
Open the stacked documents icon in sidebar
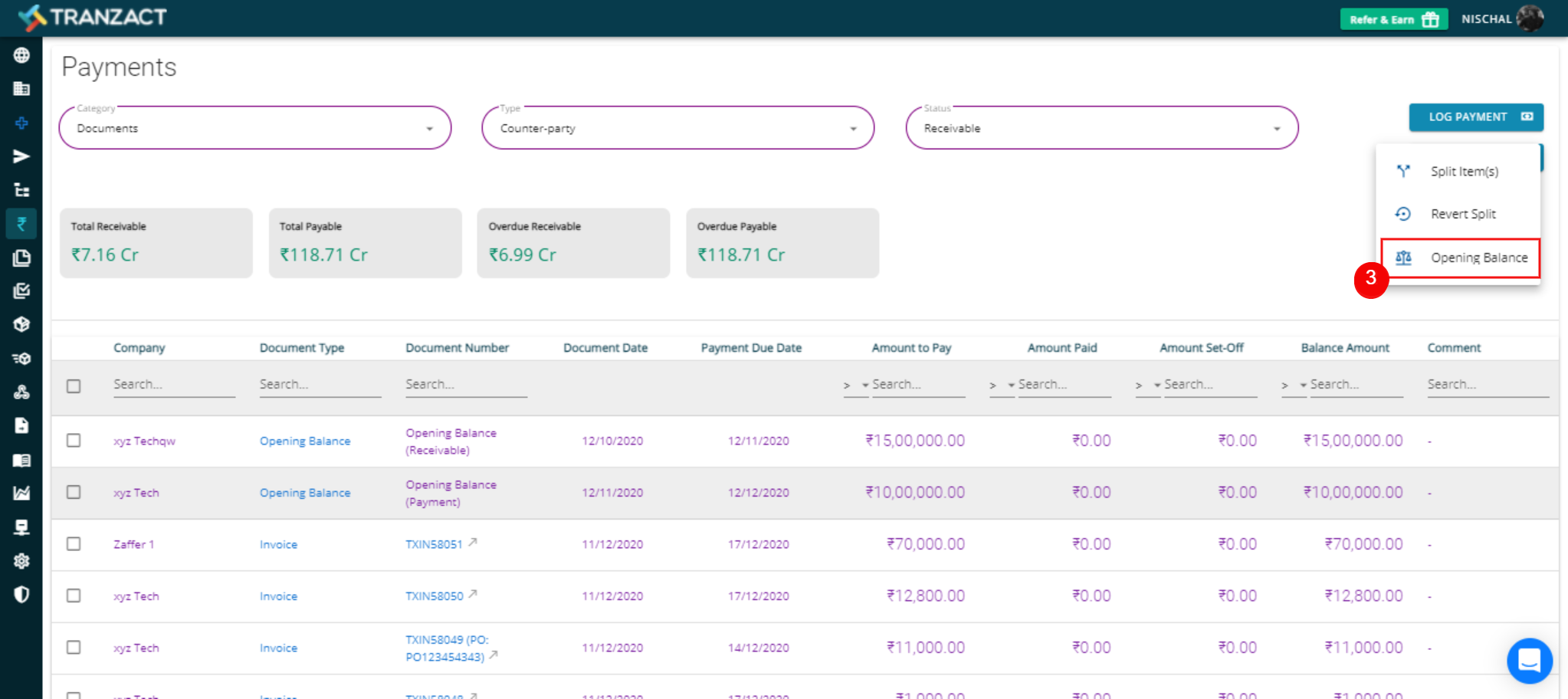21,258
